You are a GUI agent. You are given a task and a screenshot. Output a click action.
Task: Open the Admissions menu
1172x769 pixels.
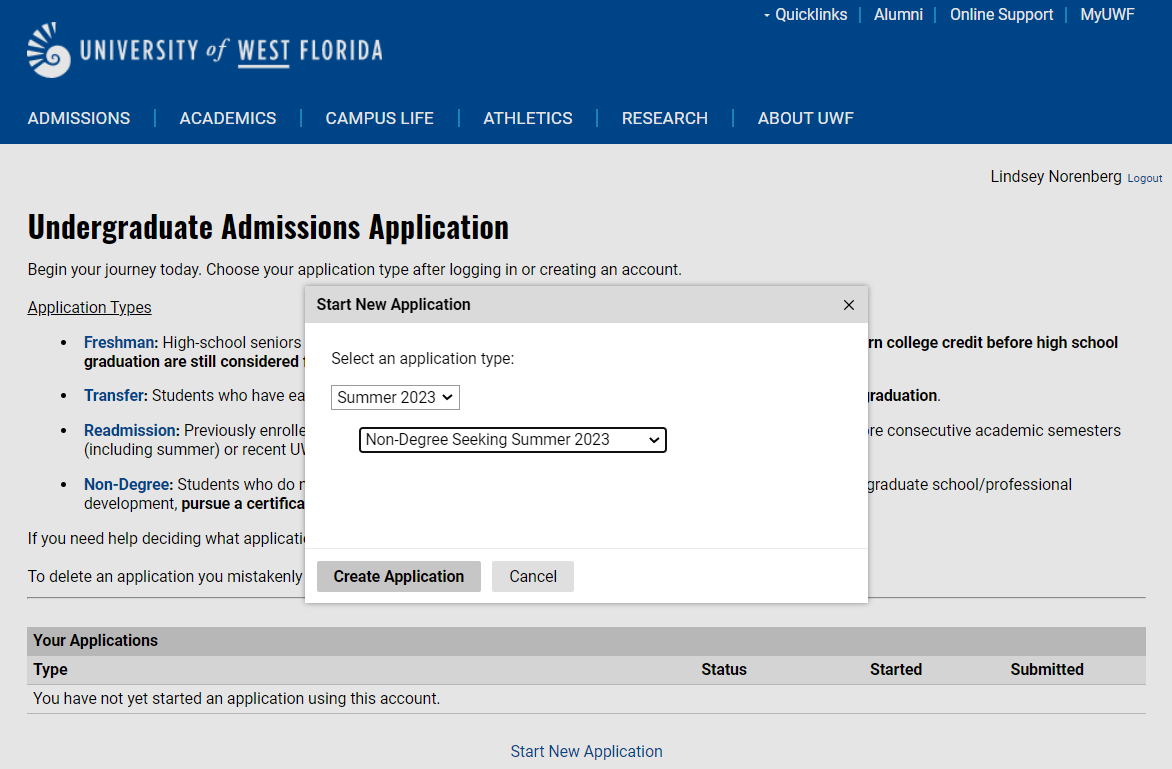tap(78, 118)
